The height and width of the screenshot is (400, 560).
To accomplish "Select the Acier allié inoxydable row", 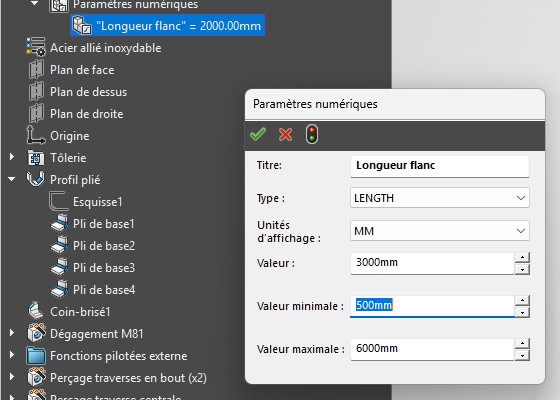I will (x=94, y=48).
